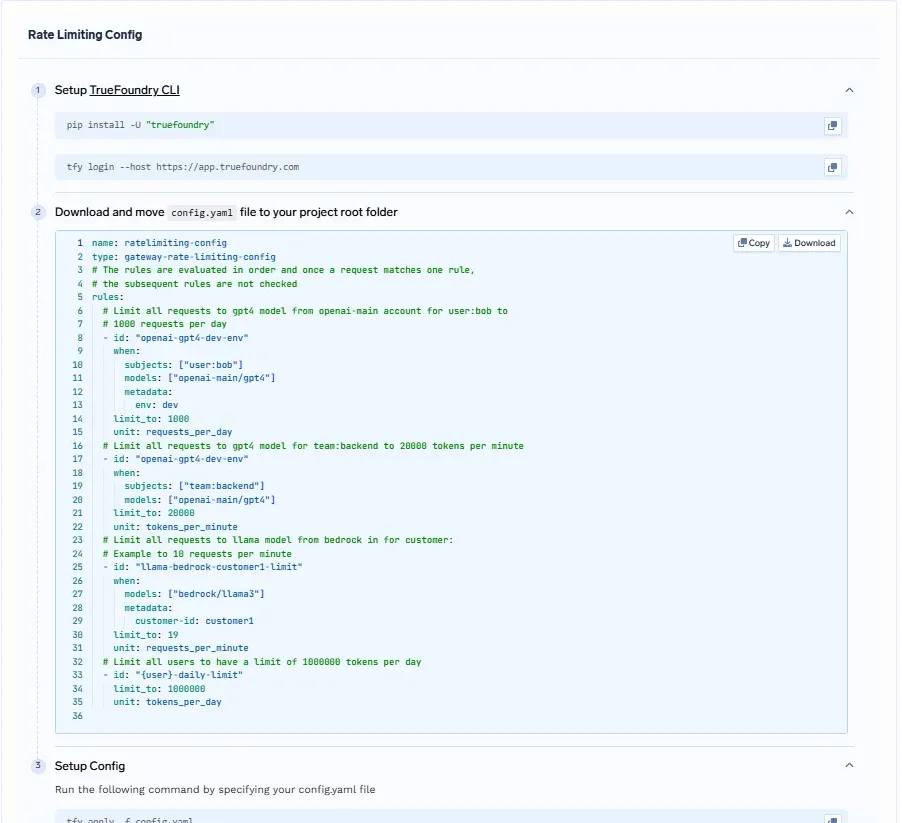Copy the tfy login command
This screenshot has height=823, width=902.
pos(832,167)
